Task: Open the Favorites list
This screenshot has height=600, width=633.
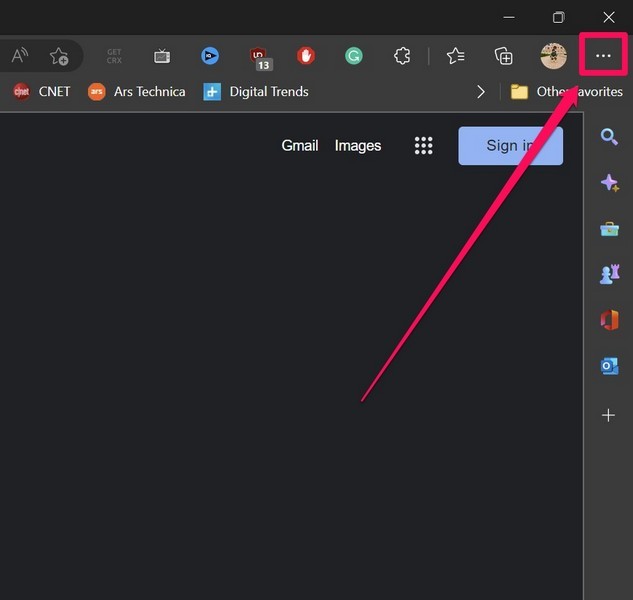Action: 455,56
